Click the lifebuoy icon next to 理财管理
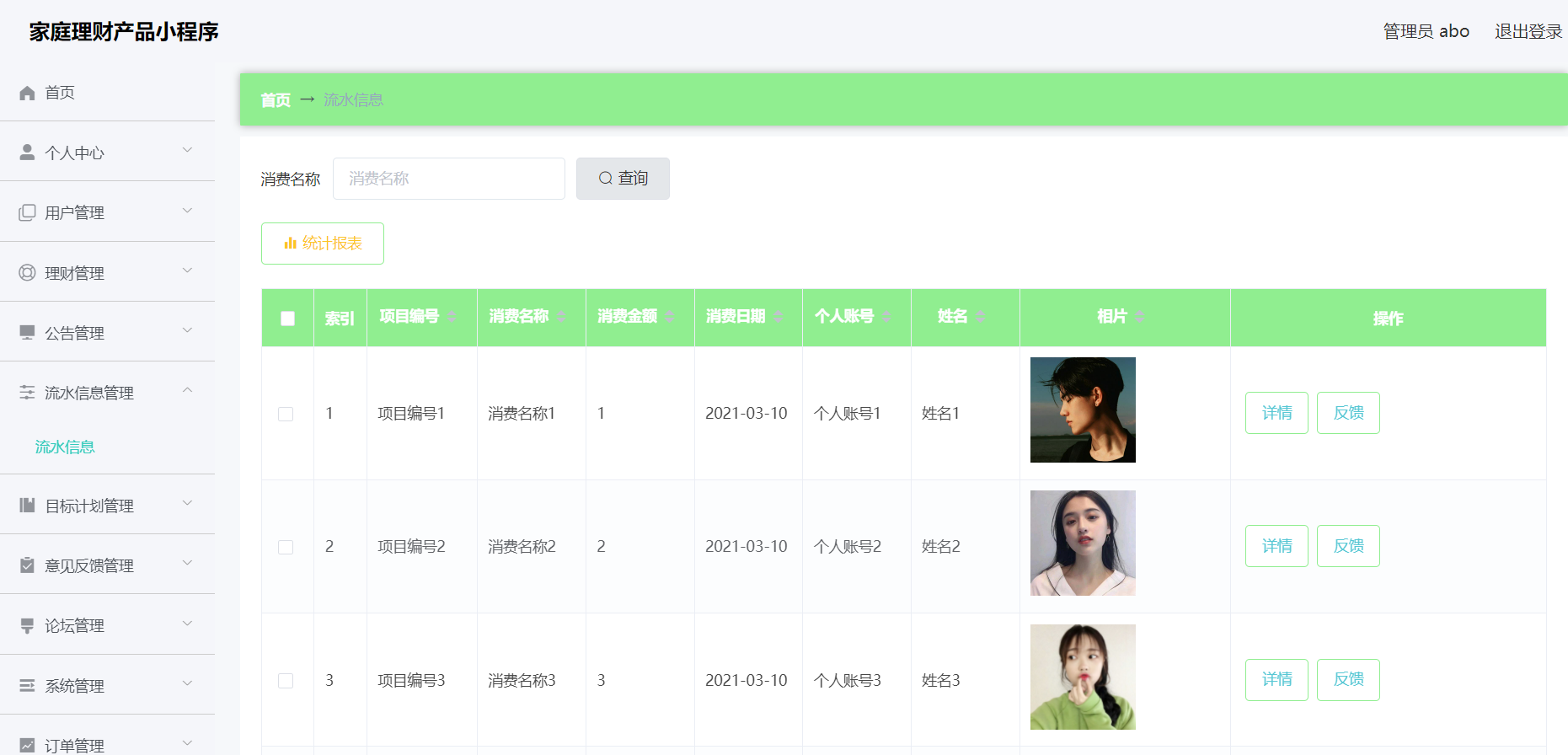This screenshot has height=755, width=1568. (27, 273)
